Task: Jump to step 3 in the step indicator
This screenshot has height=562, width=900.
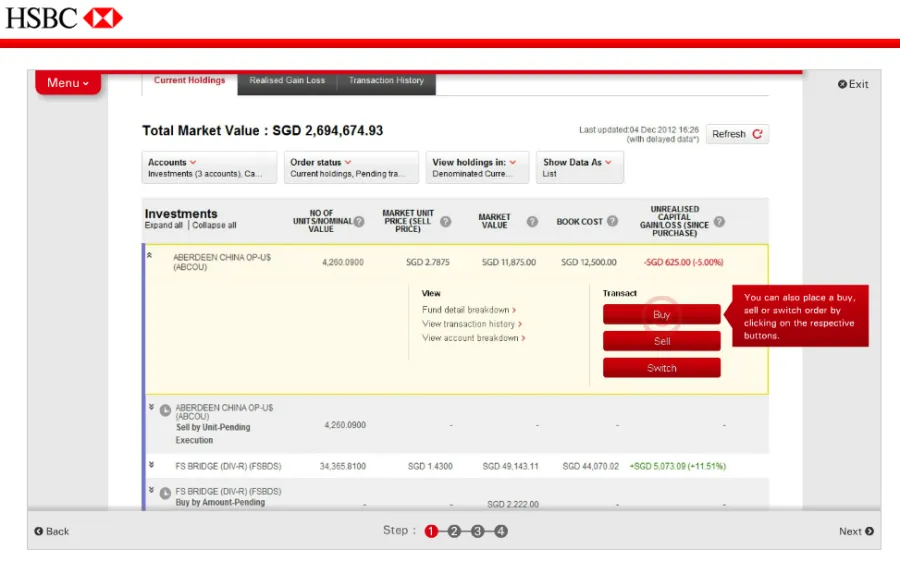Action: pos(477,531)
